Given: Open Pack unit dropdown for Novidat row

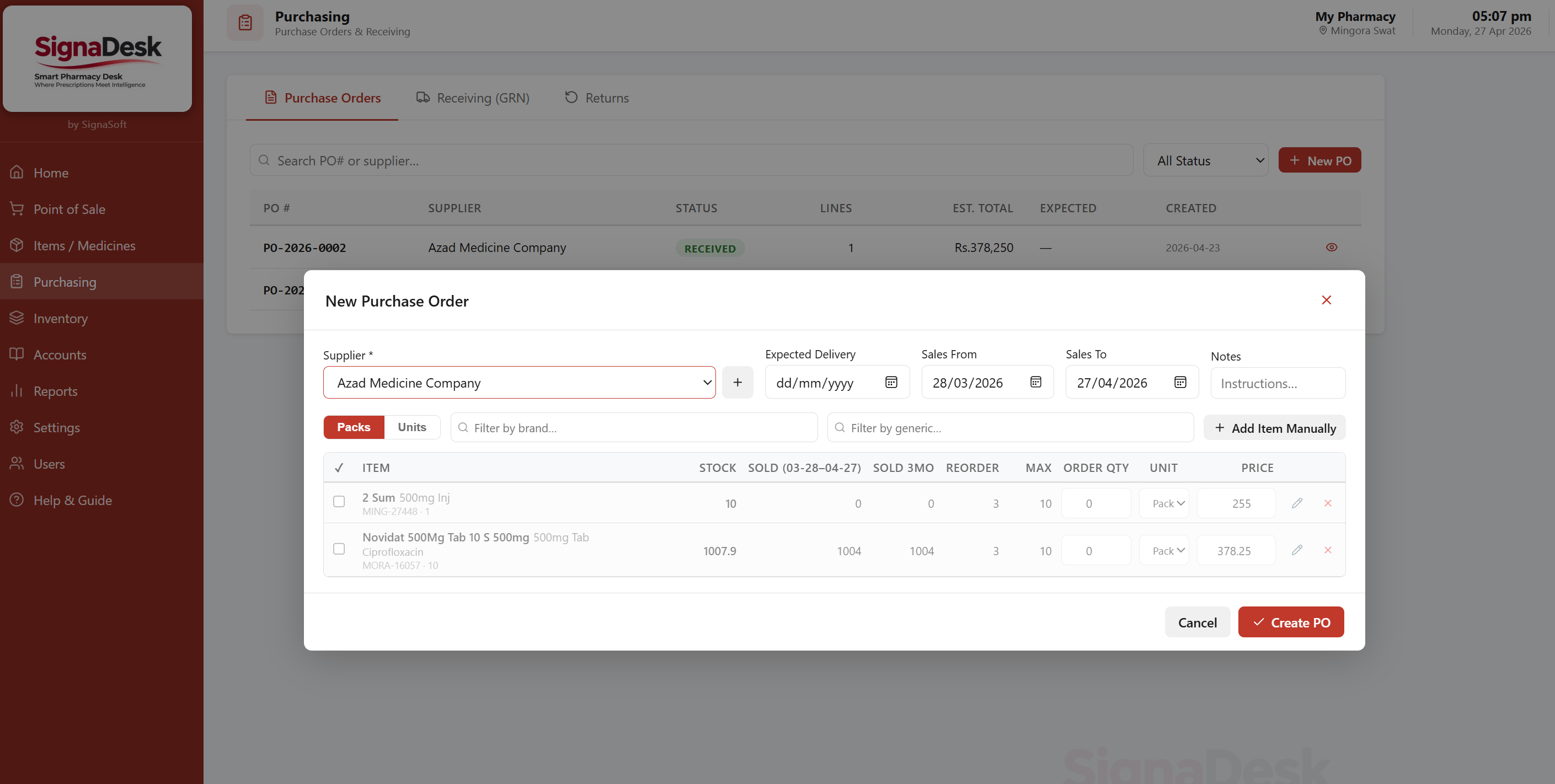Looking at the screenshot, I should pos(1163,550).
